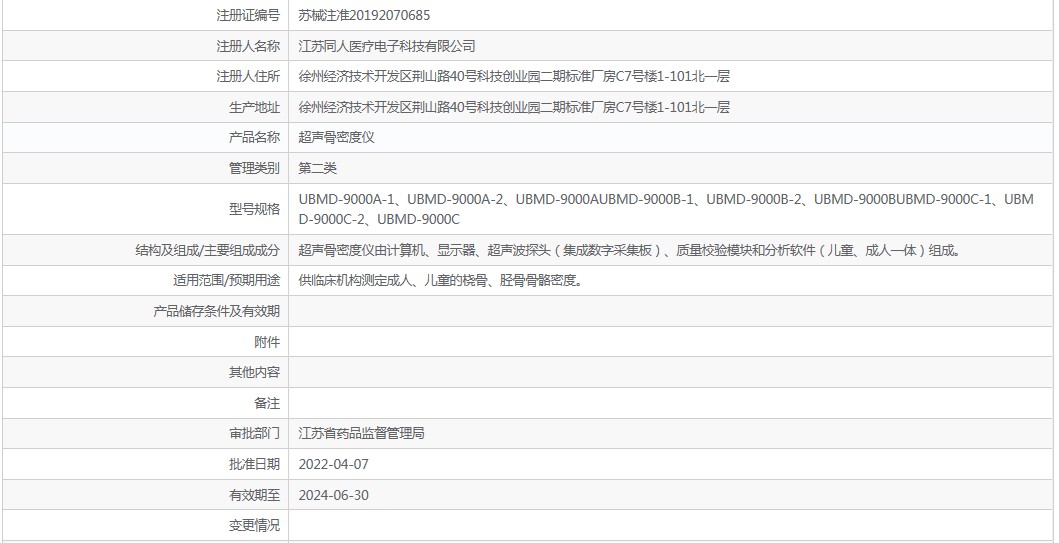
Task: Select management category 第二类
Action: tap(317, 168)
